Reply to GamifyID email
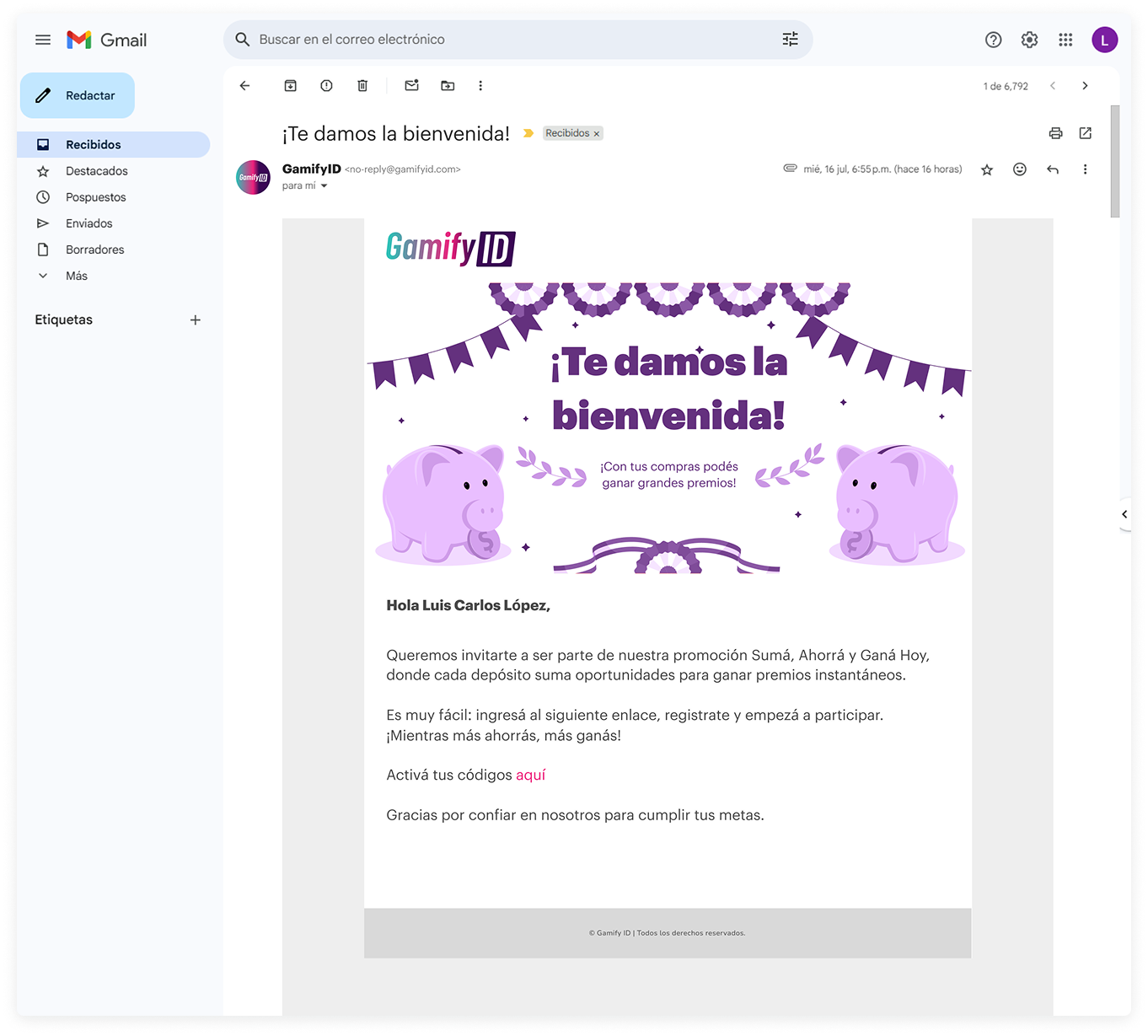 click(x=1053, y=169)
